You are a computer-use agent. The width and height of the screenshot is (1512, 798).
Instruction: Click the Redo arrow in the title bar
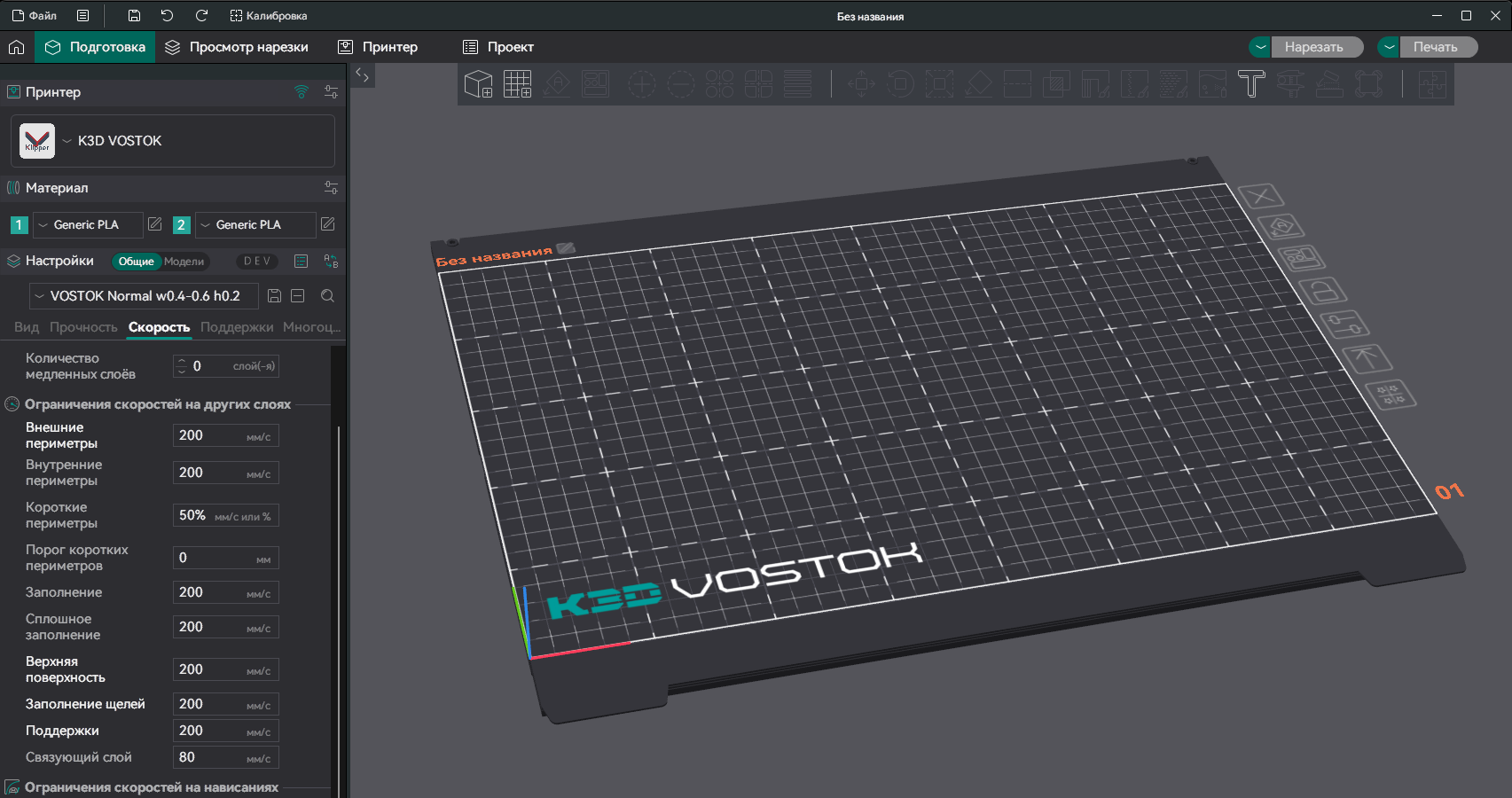[201, 16]
